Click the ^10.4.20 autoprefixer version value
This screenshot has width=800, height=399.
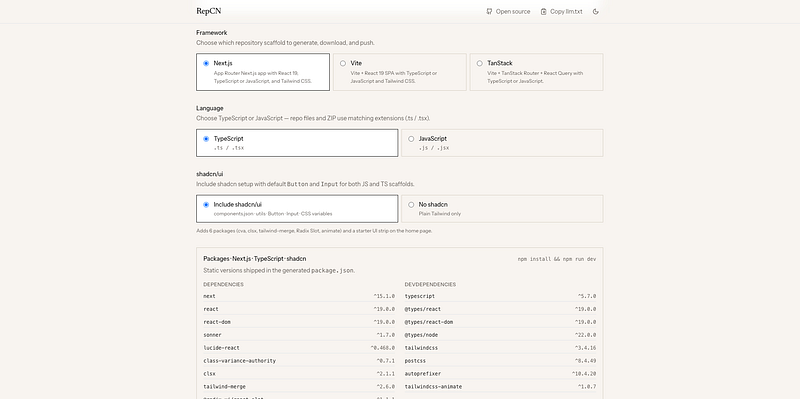[584, 373]
